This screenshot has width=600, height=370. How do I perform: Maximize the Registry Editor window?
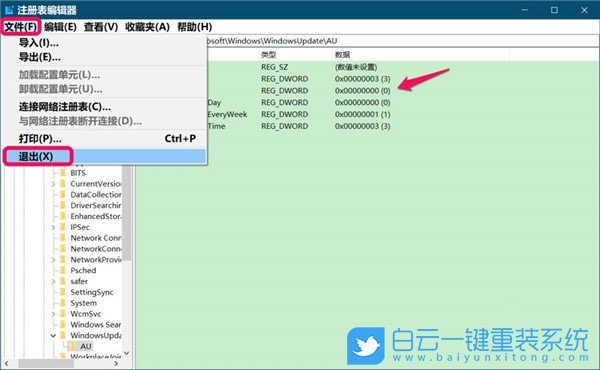[x=554, y=10]
